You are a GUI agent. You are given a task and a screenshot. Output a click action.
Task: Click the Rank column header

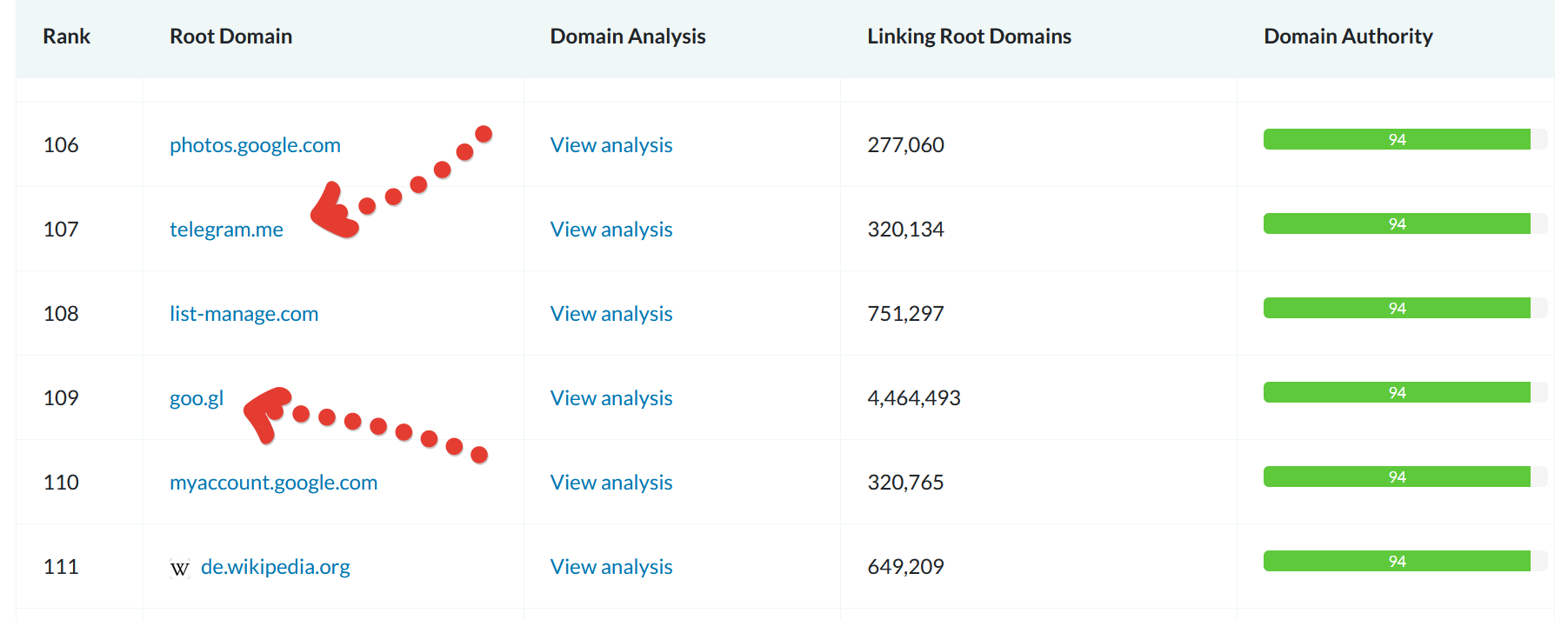66,37
